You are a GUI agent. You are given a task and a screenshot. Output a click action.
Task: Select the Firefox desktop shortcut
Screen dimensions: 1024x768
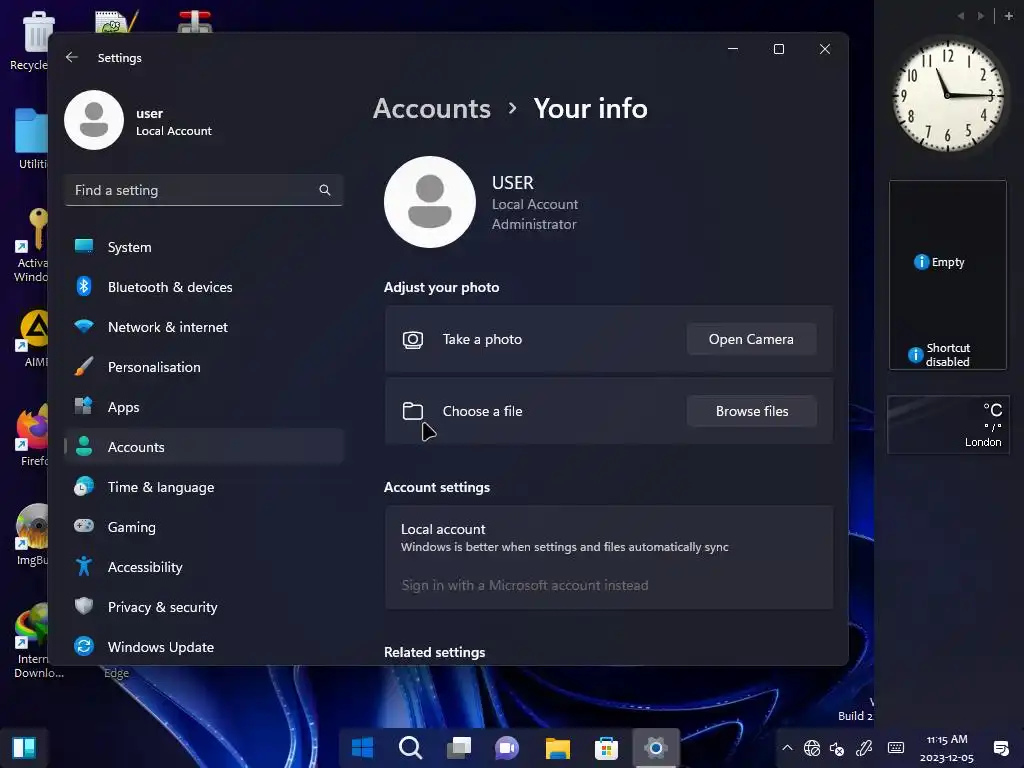[33, 435]
